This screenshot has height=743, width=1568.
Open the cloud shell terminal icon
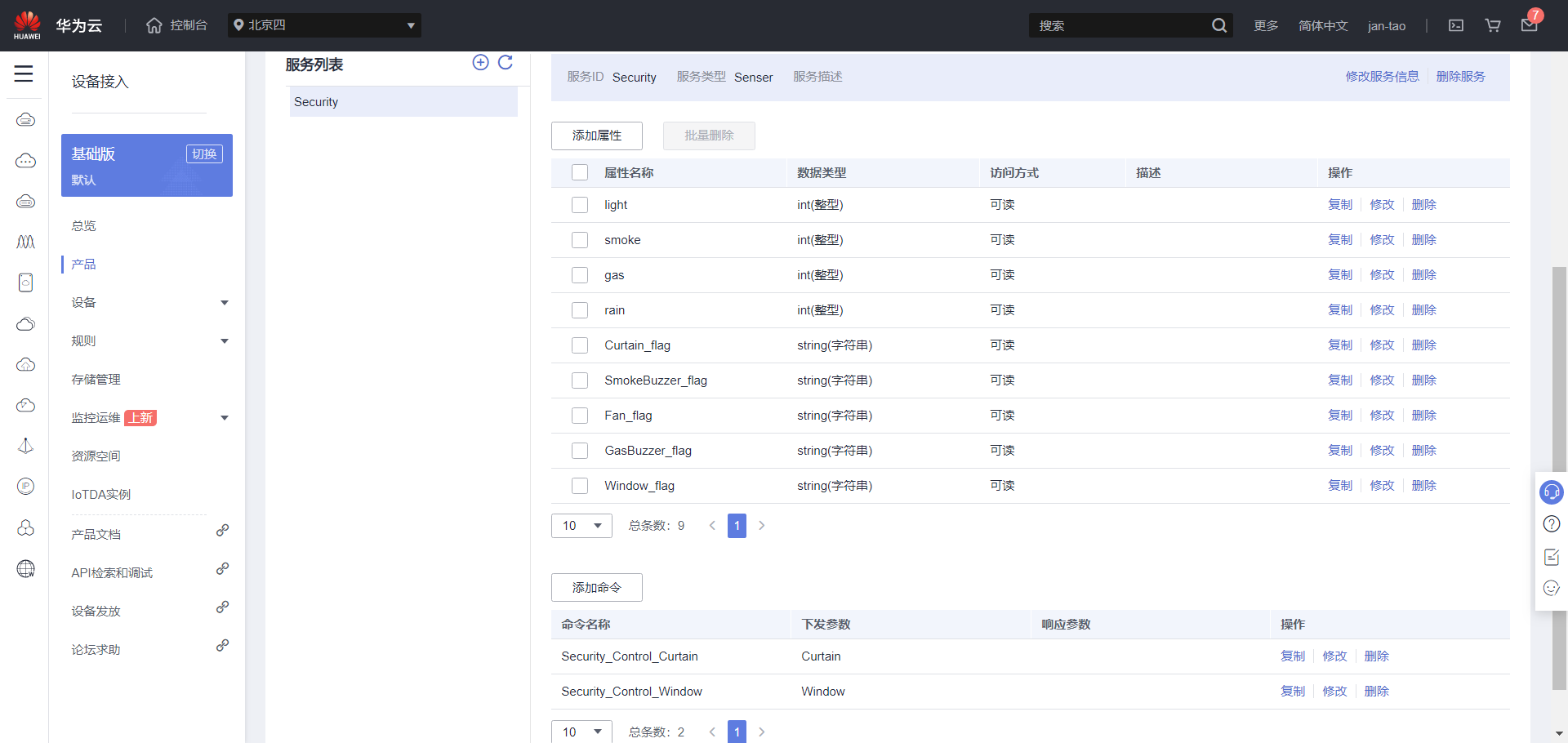(1456, 25)
